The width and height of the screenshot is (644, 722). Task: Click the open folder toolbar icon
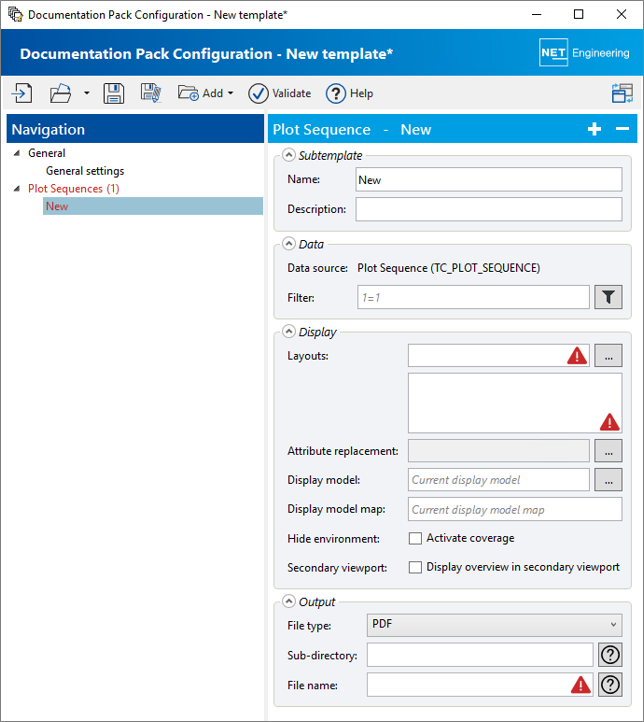[x=60, y=93]
